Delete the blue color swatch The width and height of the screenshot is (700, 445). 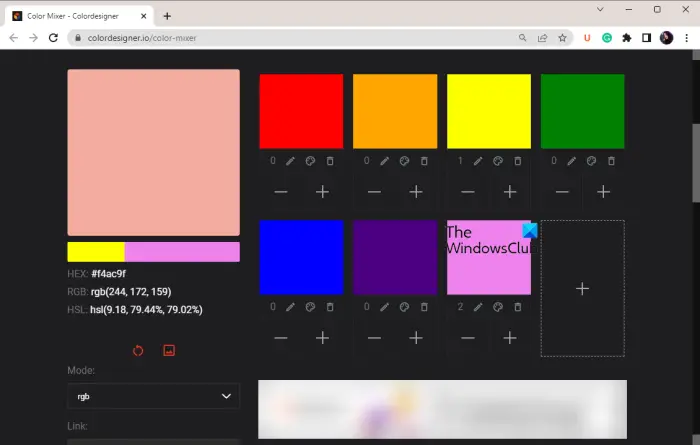tap(330, 307)
